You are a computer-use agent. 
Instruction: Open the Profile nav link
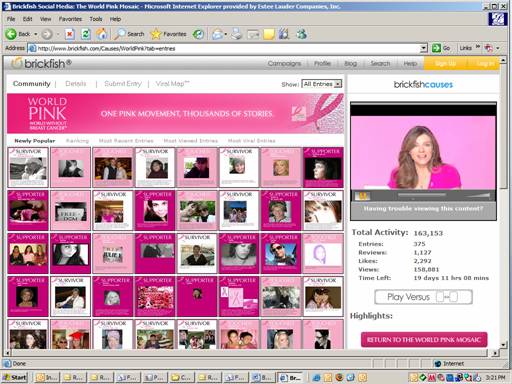click(322, 63)
